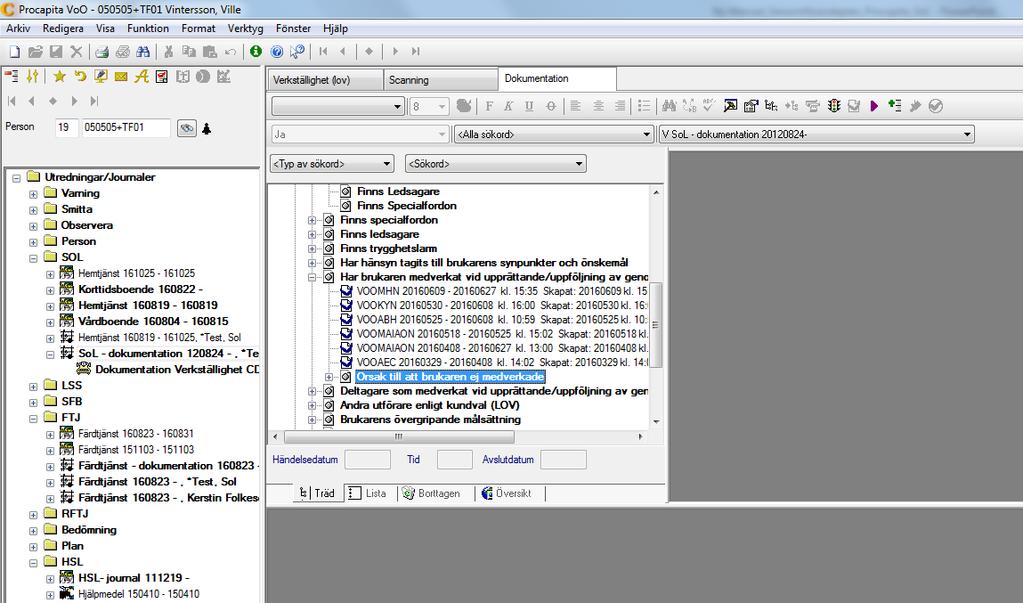The image size is (1023, 603).
Task: Click the red checklist icon in left toolbar
Action: [x=162, y=76]
